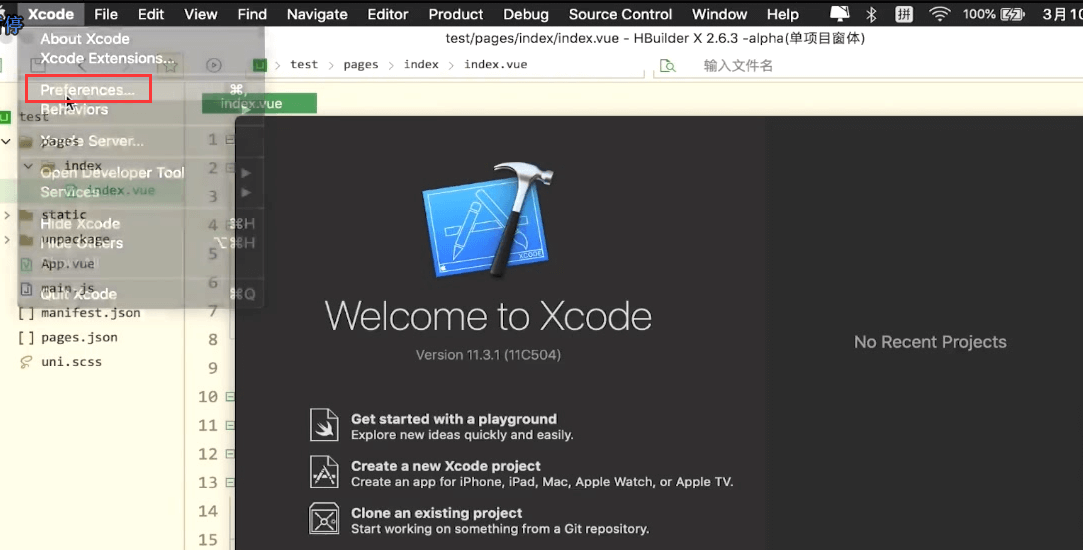Screen dimensions: 1083x550
Task: Open the Xcode application menu
Action: click(x=50, y=14)
